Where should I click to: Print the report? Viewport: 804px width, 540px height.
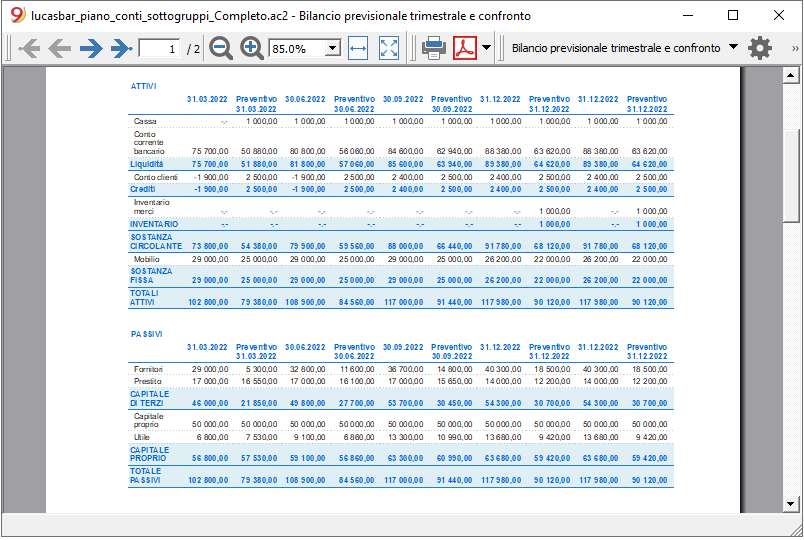pyautogui.click(x=434, y=48)
